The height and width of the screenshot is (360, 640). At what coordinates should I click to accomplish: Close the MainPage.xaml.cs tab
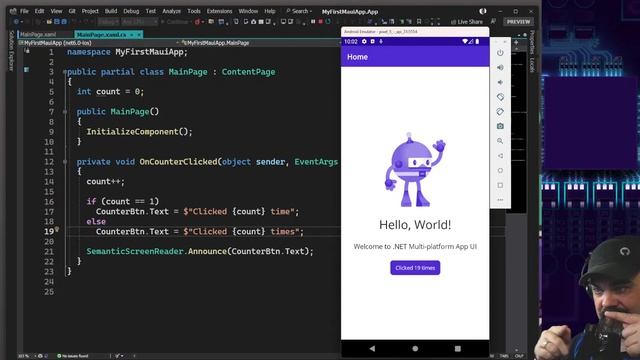139,35
